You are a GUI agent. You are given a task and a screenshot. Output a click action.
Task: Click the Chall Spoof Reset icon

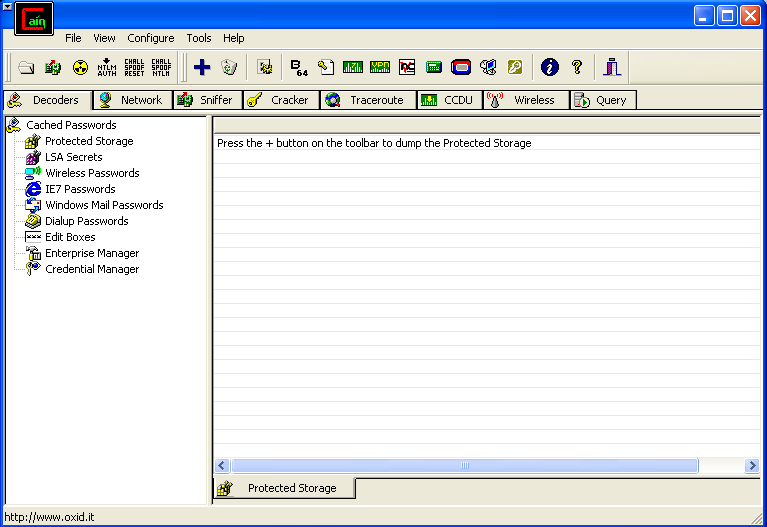tap(134, 67)
